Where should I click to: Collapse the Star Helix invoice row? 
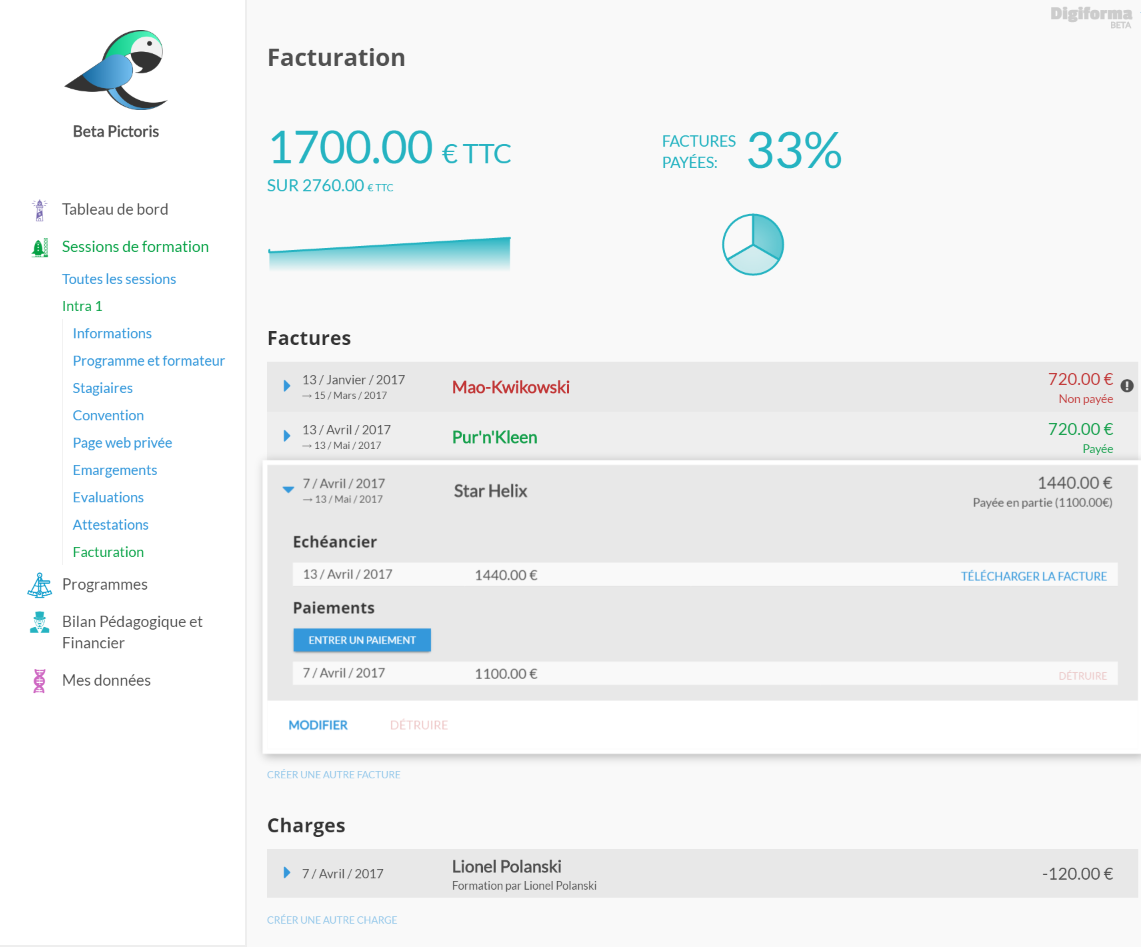click(x=288, y=490)
